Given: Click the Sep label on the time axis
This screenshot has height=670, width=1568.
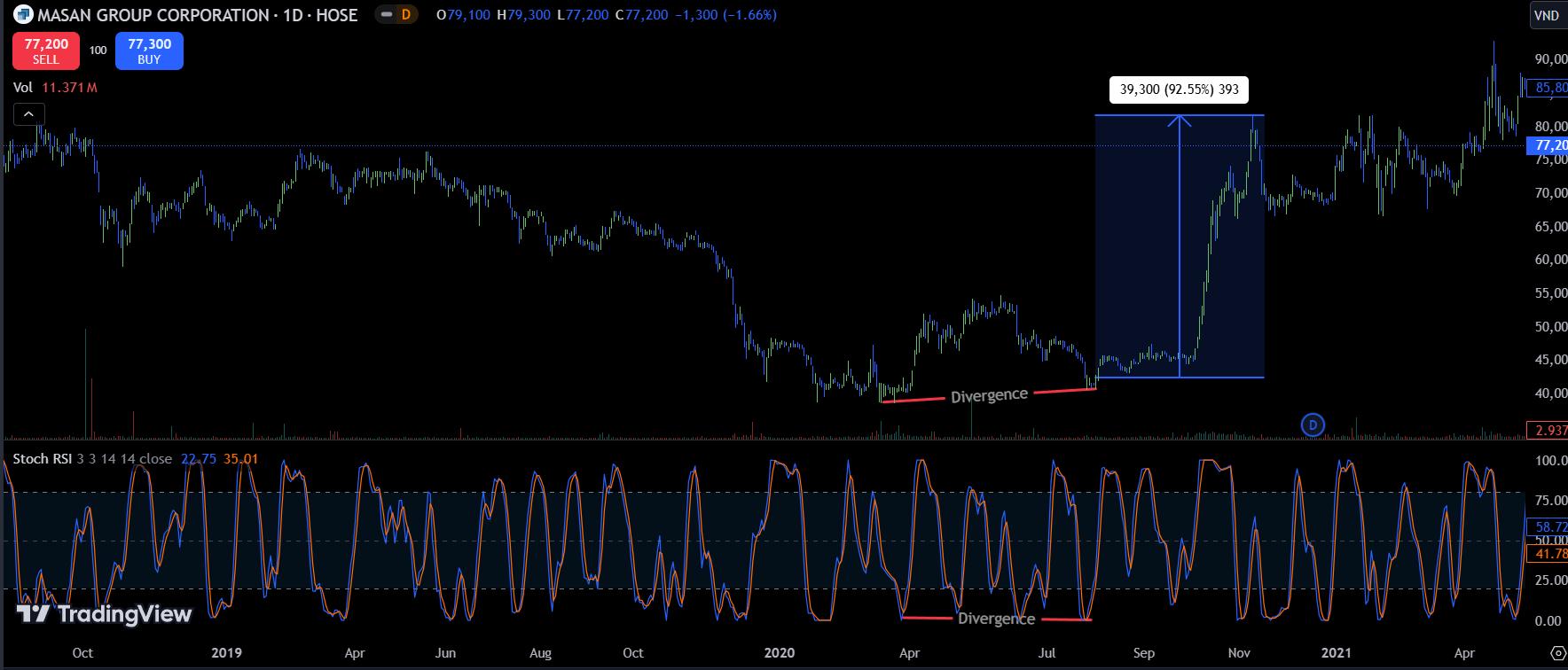Looking at the screenshot, I should click(x=1144, y=653).
